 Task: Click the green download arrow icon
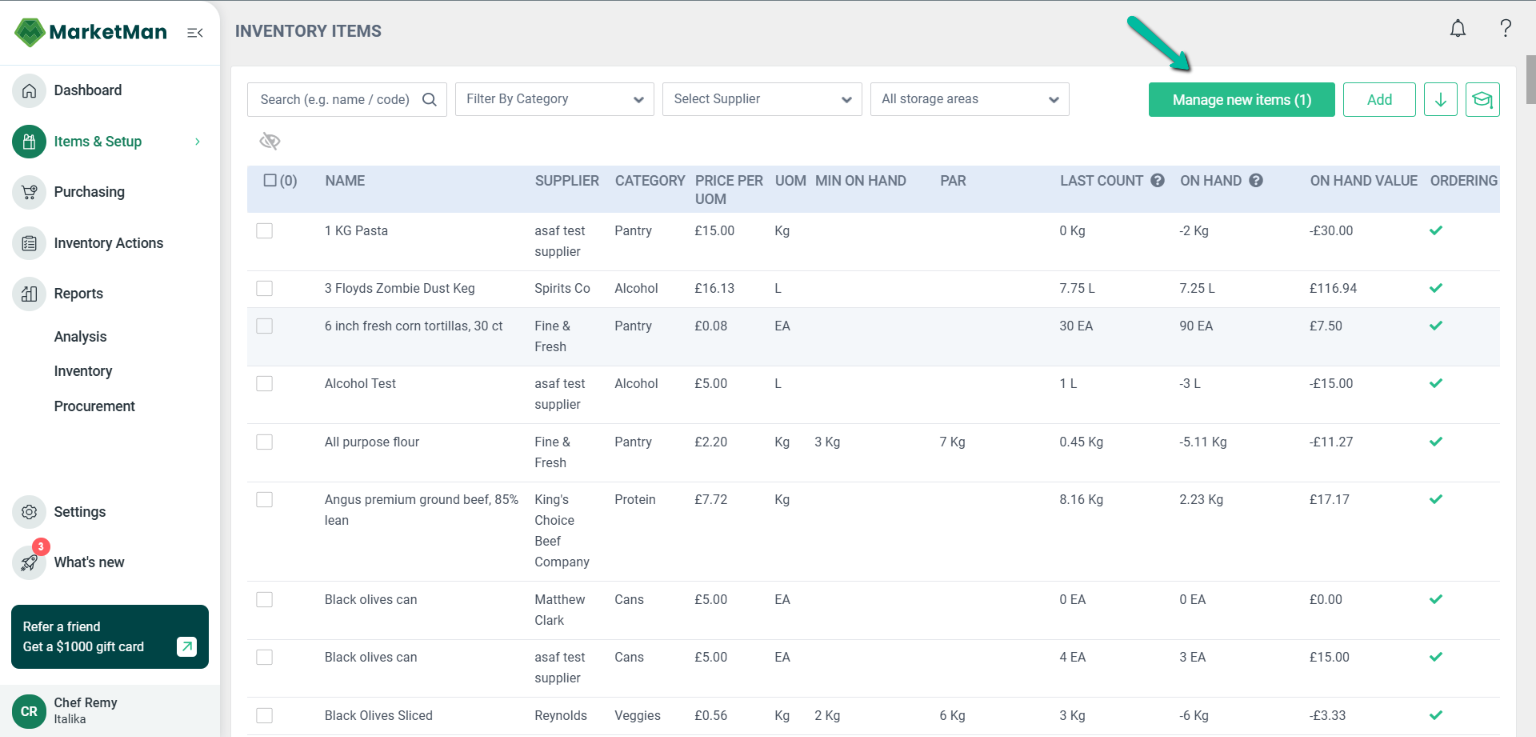click(x=1440, y=99)
